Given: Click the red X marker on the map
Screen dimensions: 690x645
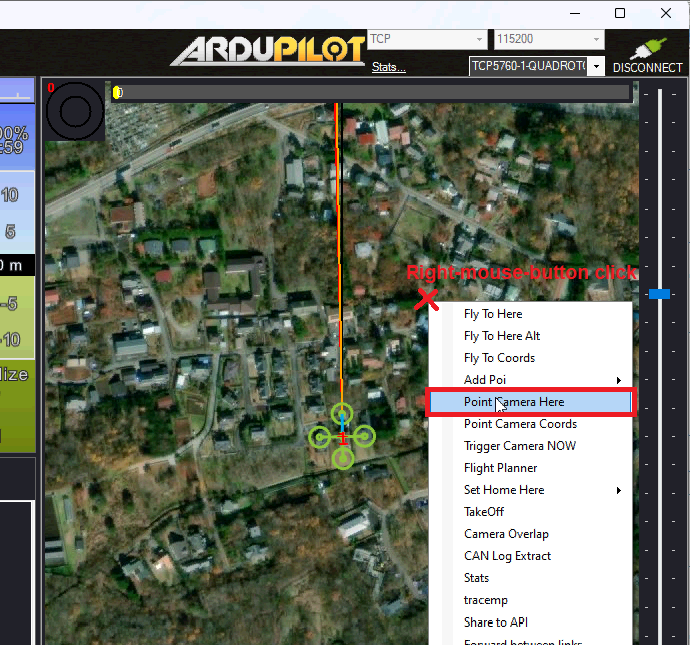Looking at the screenshot, I should 427,298.
